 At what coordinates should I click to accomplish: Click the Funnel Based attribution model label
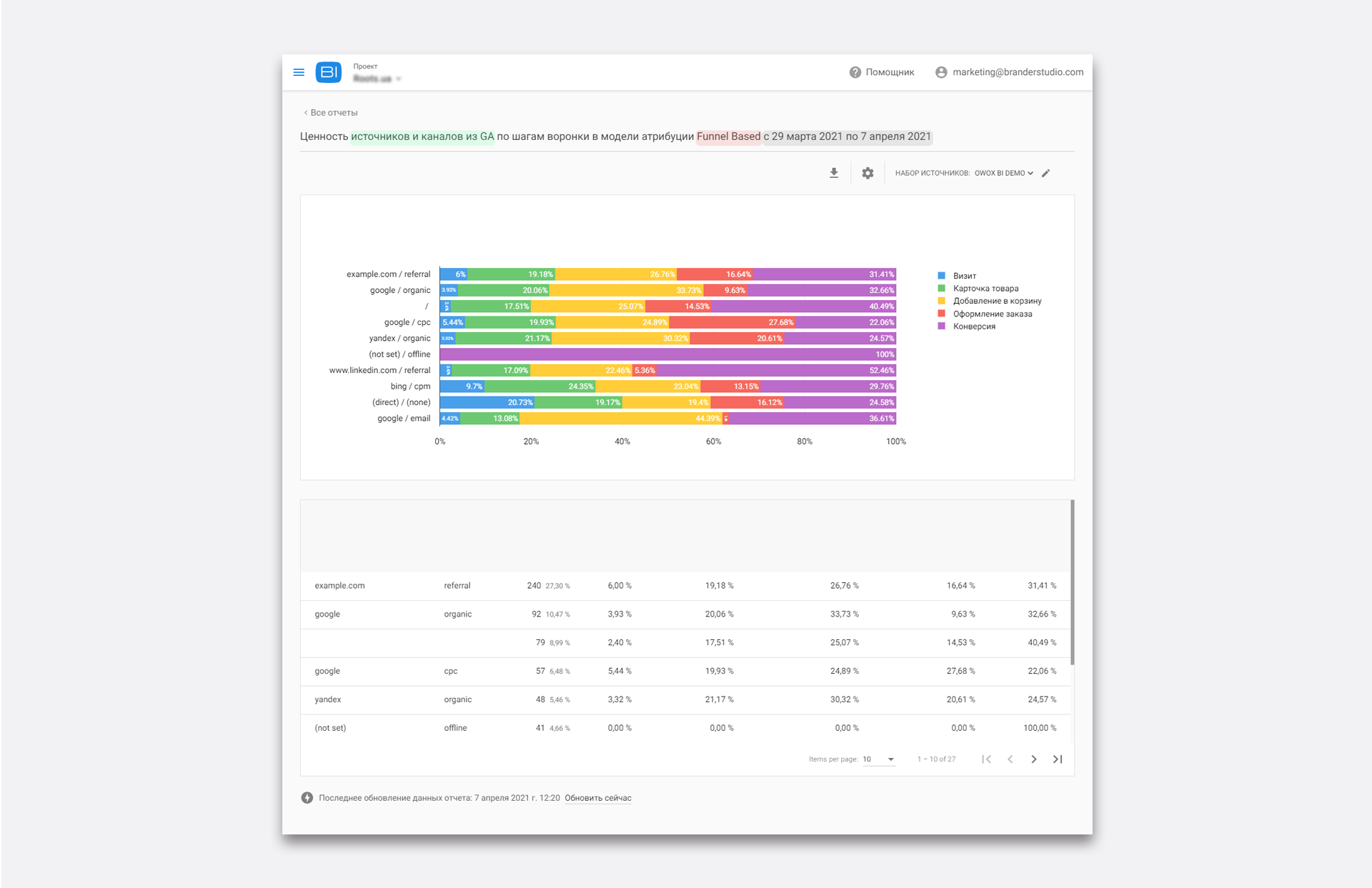728,136
